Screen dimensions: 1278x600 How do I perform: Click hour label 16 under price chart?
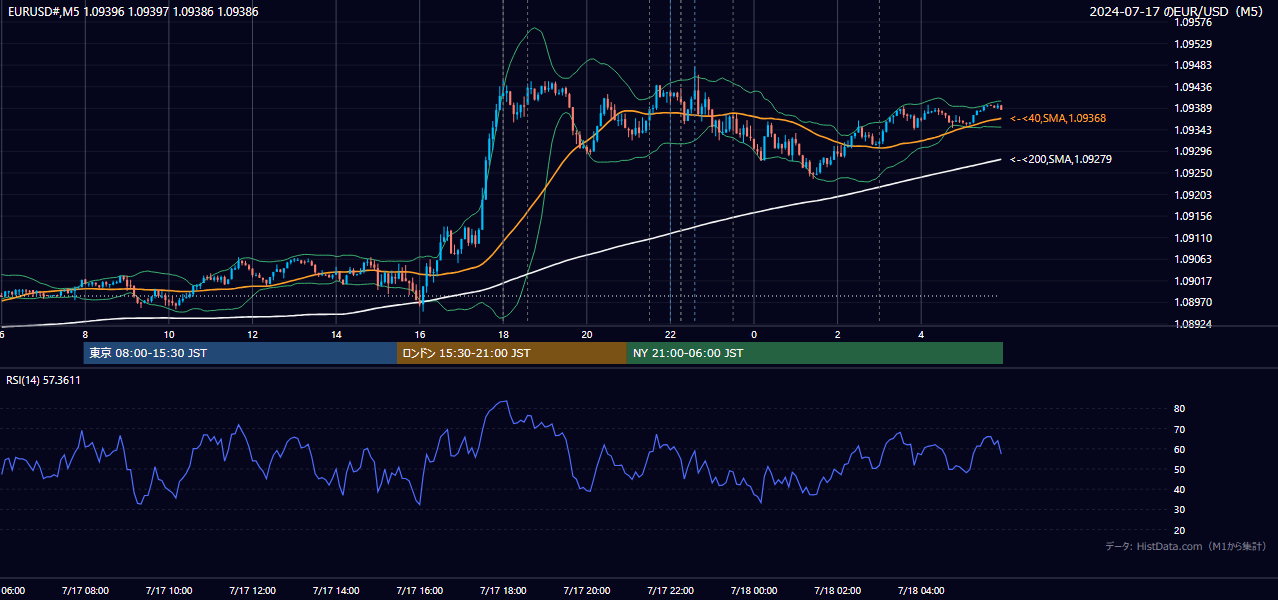point(420,334)
